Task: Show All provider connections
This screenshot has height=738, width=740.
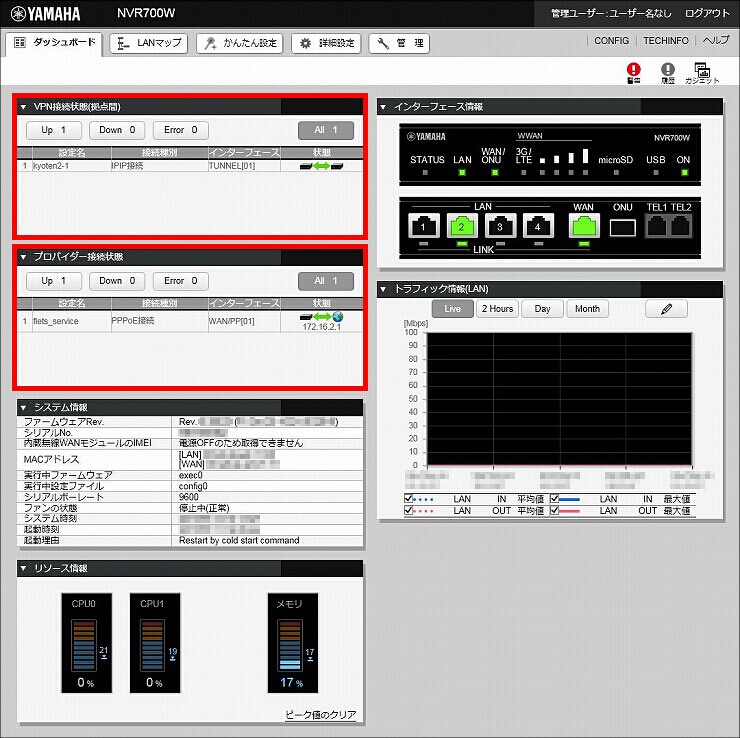Action: (x=326, y=281)
